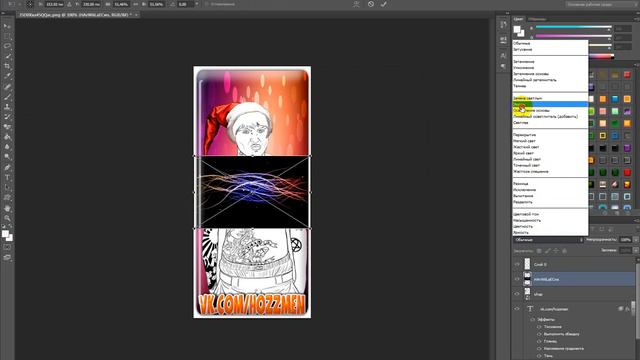Select the Pen tool
This screenshot has width=640, height=360.
click(7, 168)
